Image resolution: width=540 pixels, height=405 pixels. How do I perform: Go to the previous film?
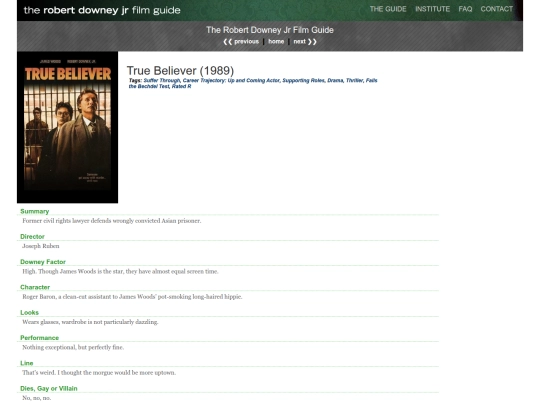(x=241, y=42)
